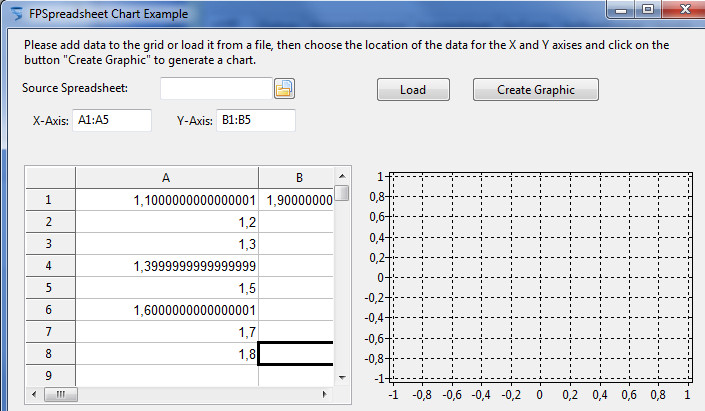The width and height of the screenshot is (705, 411).
Task: Click the horizontal scrollbar thumb
Action: click(61, 394)
